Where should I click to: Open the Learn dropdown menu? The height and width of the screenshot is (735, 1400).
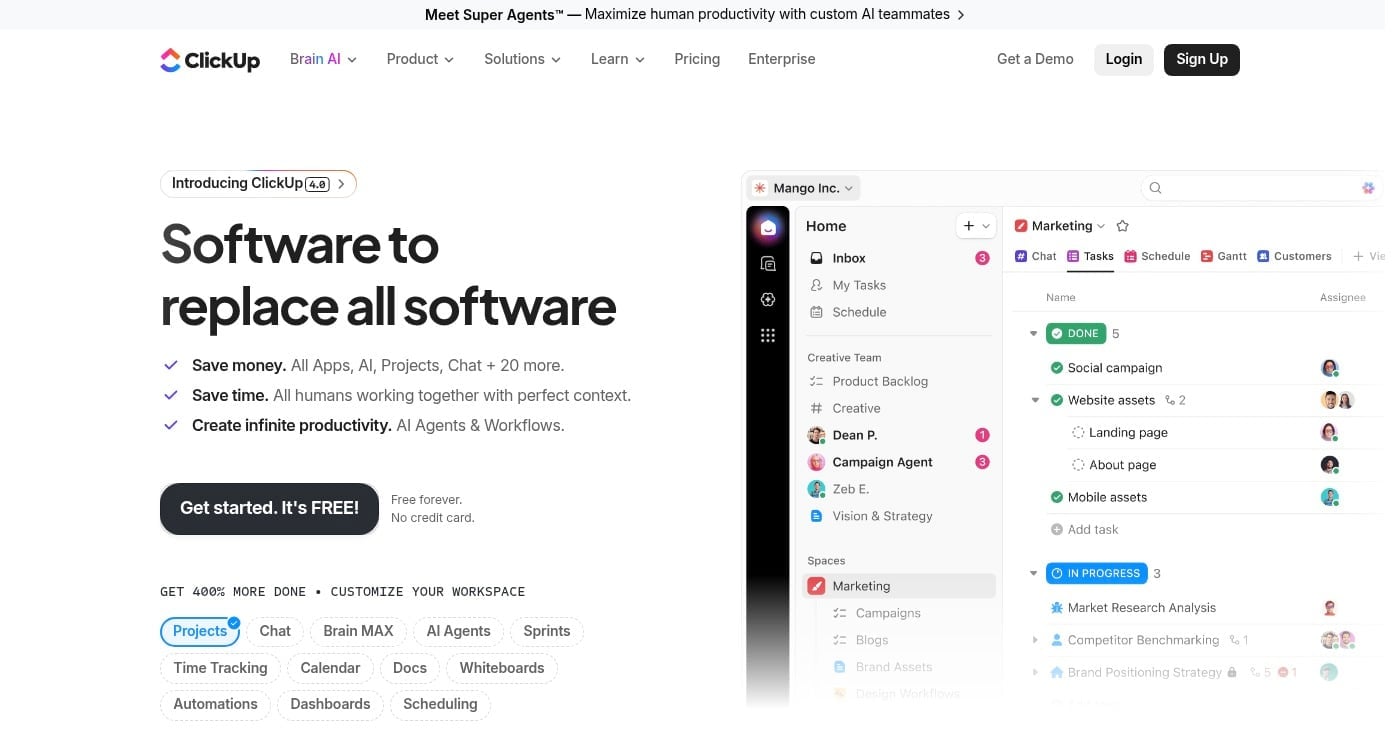tap(617, 59)
